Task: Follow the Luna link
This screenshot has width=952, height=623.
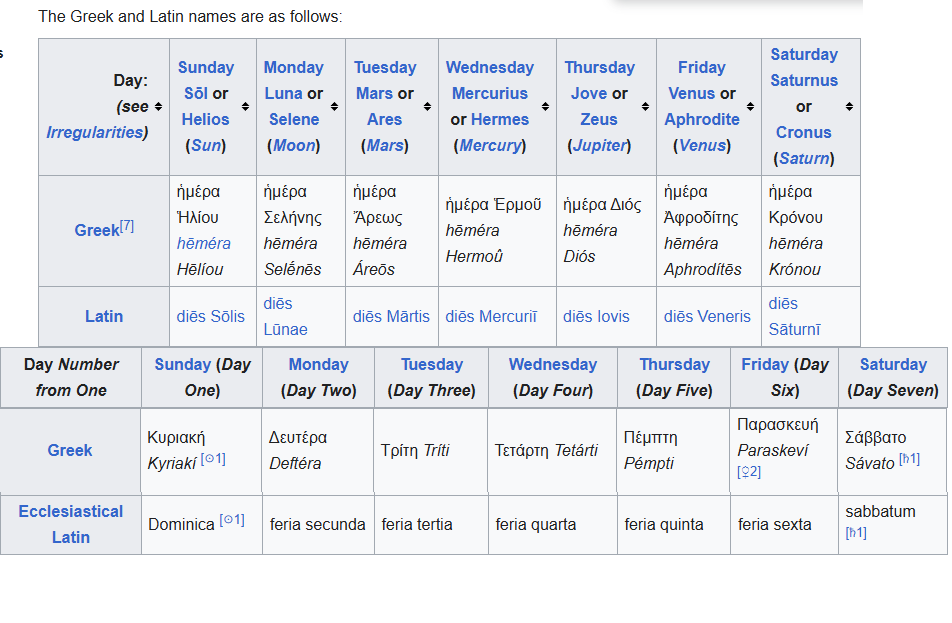Action: [x=284, y=94]
